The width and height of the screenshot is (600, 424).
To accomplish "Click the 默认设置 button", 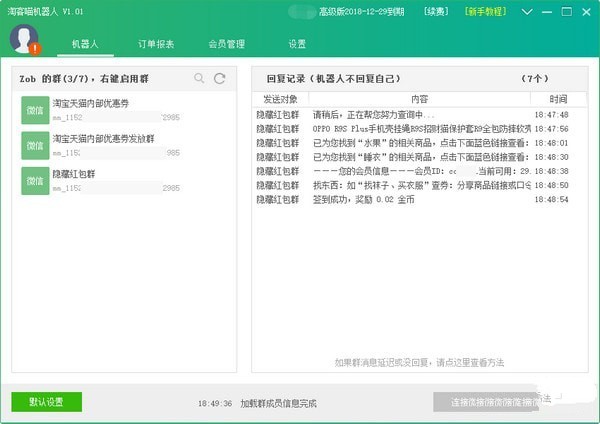I will click(47, 402).
